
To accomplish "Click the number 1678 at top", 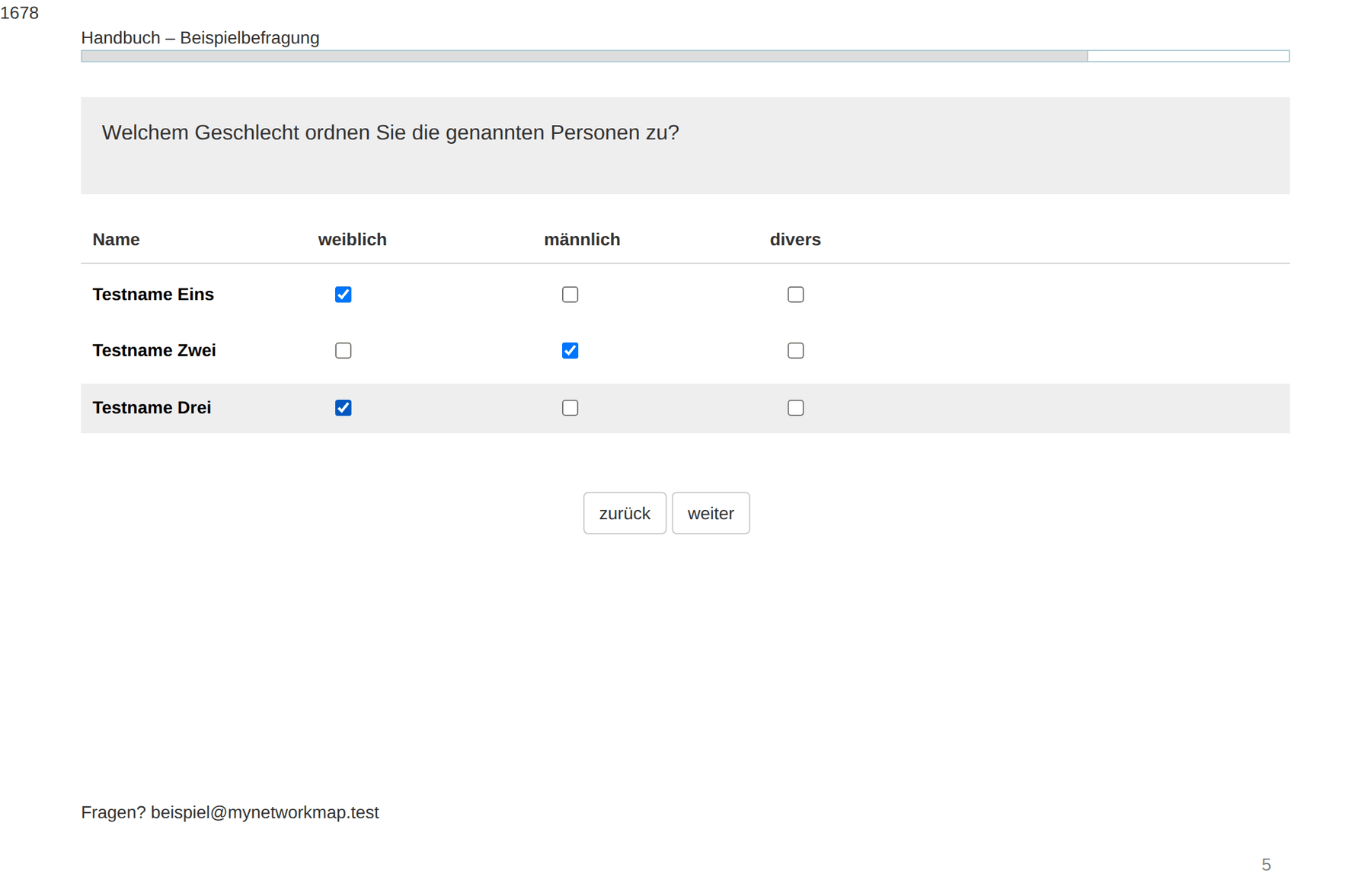I will pos(19,13).
